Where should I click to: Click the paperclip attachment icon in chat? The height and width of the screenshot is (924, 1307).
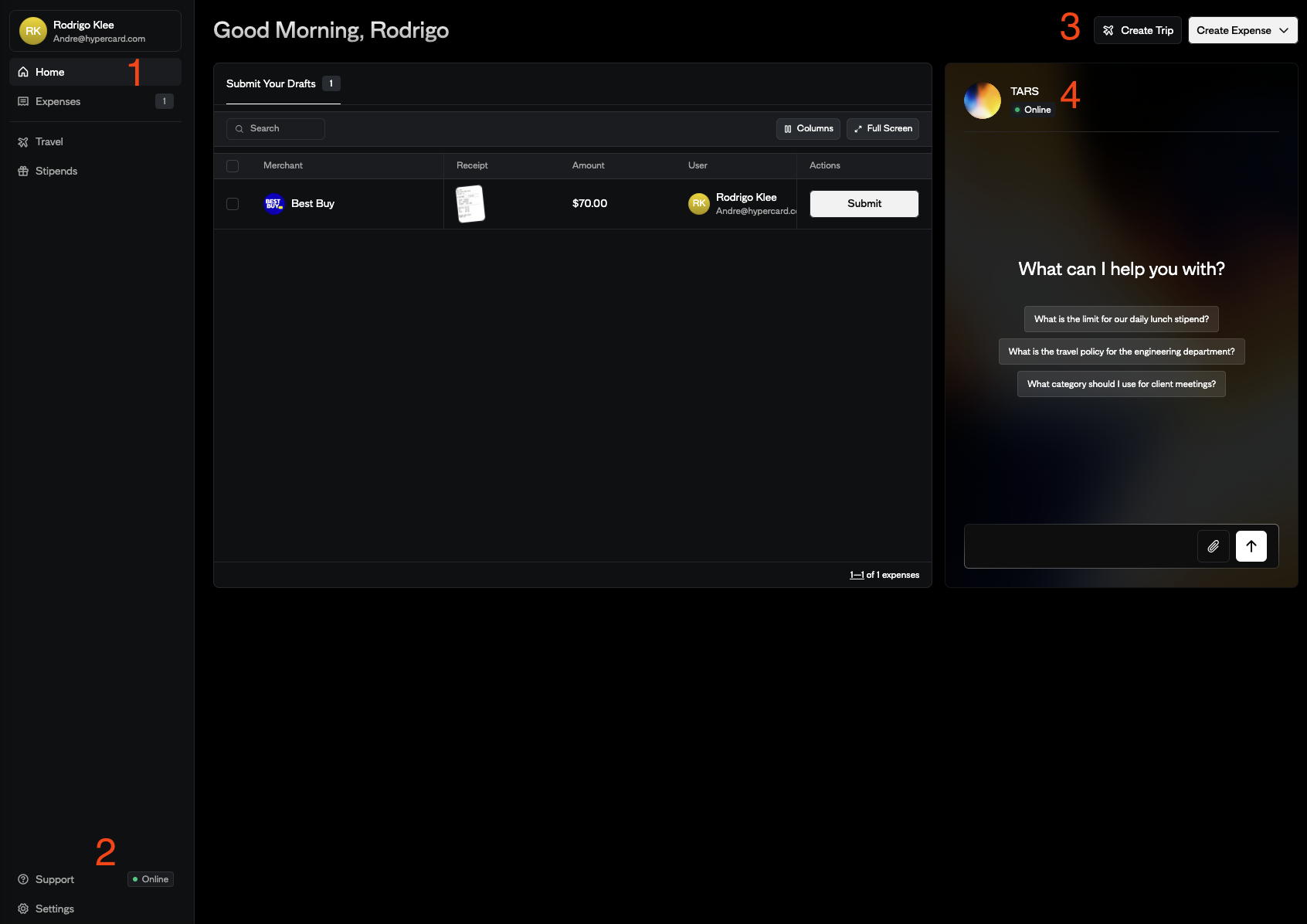click(1213, 546)
